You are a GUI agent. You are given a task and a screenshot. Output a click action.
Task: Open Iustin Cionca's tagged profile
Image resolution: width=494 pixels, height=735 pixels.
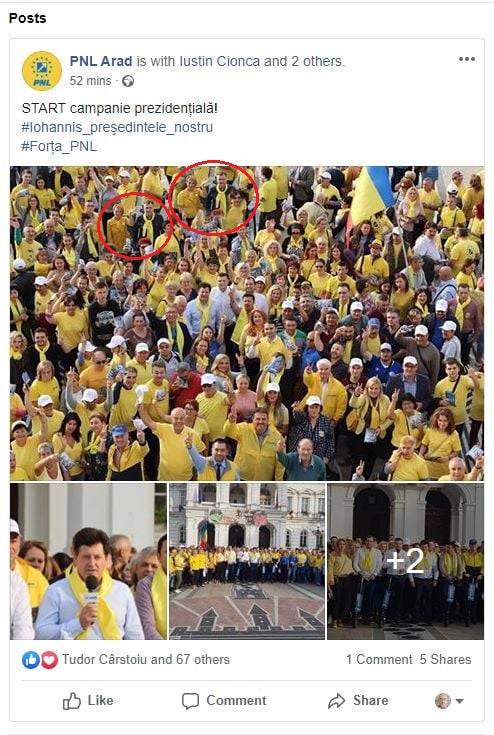click(220, 61)
